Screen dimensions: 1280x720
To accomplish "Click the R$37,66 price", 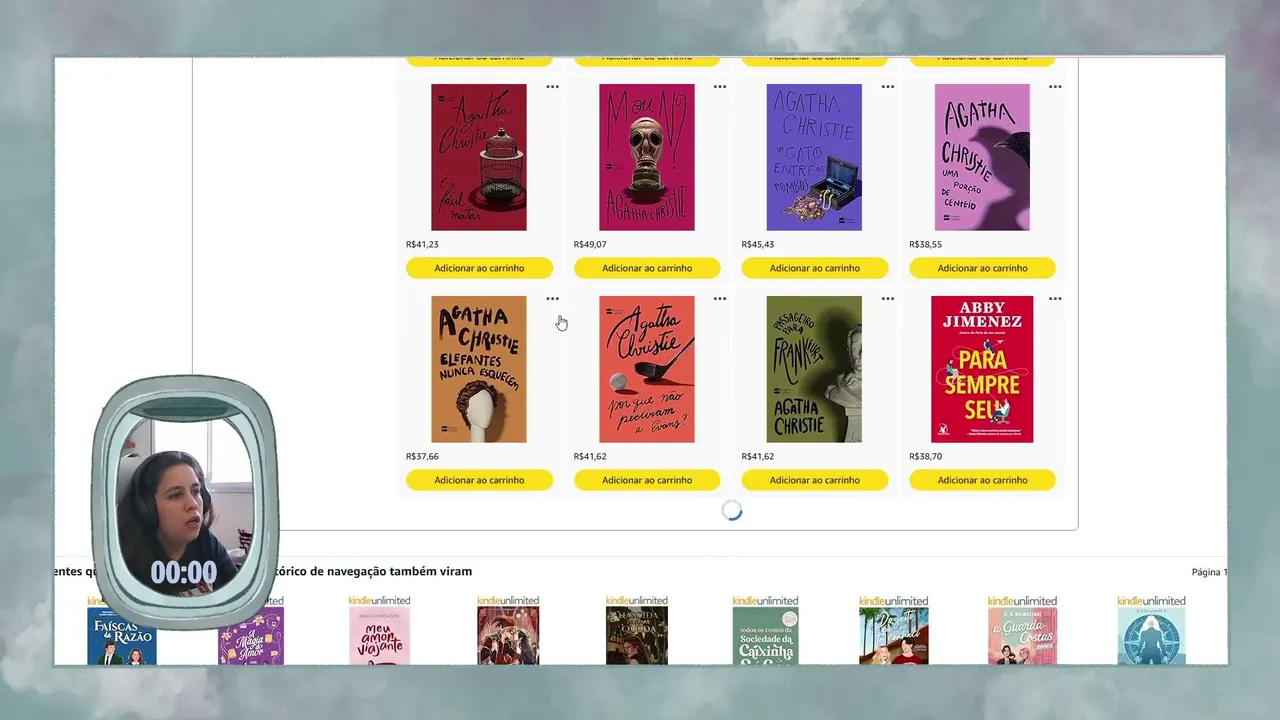I will click(x=422, y=456).
